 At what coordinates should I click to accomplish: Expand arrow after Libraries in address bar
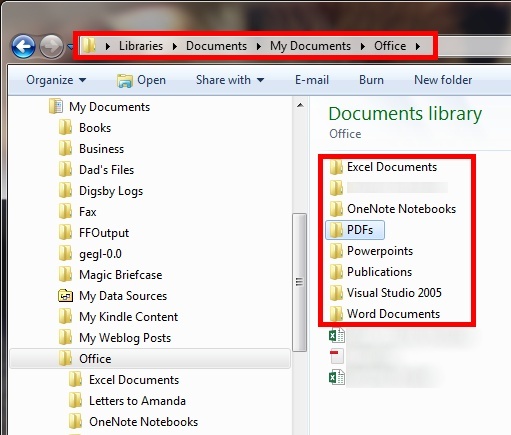coord(174,46)
